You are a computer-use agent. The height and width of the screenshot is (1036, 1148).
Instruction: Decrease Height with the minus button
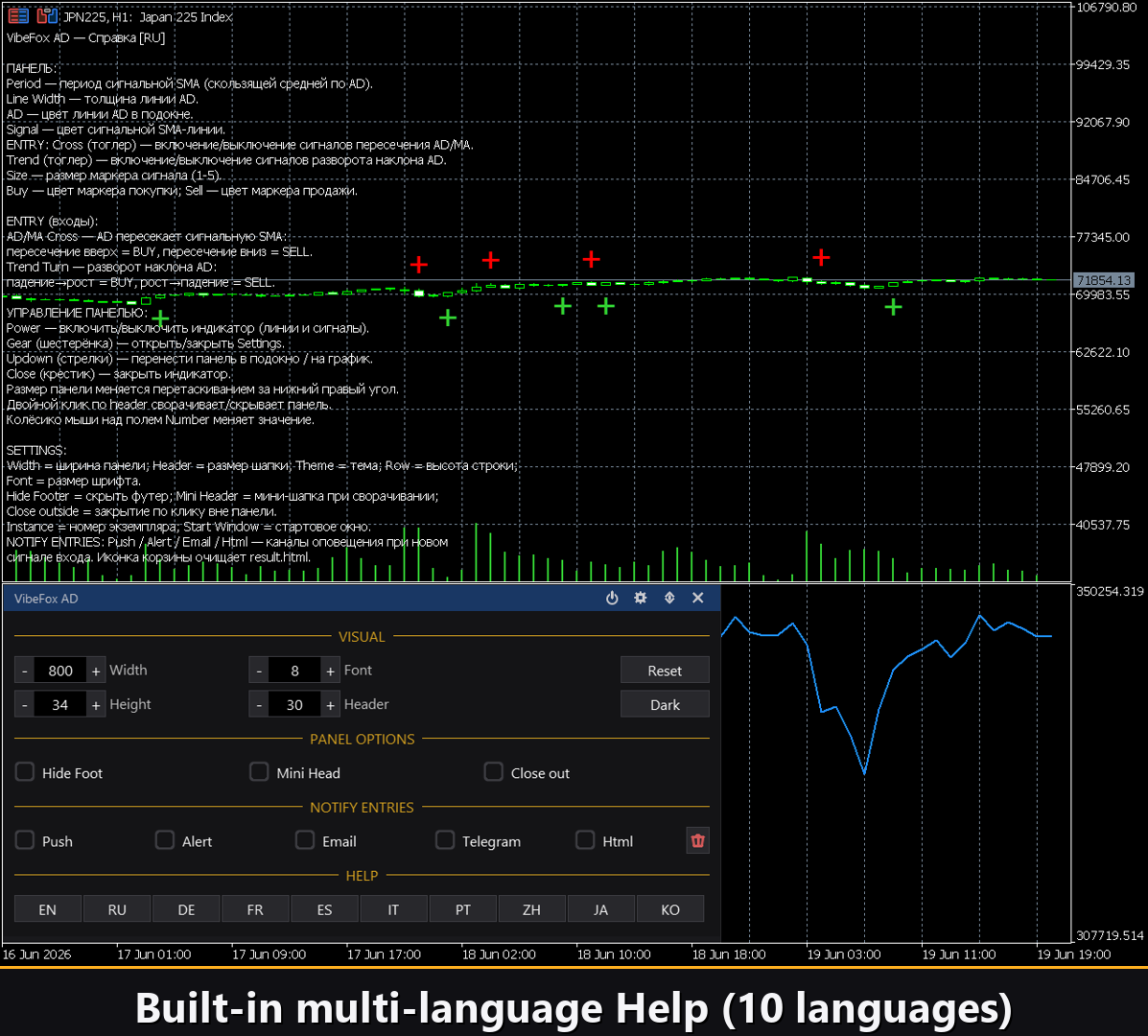pyautogui.click(x=24, y=704)
